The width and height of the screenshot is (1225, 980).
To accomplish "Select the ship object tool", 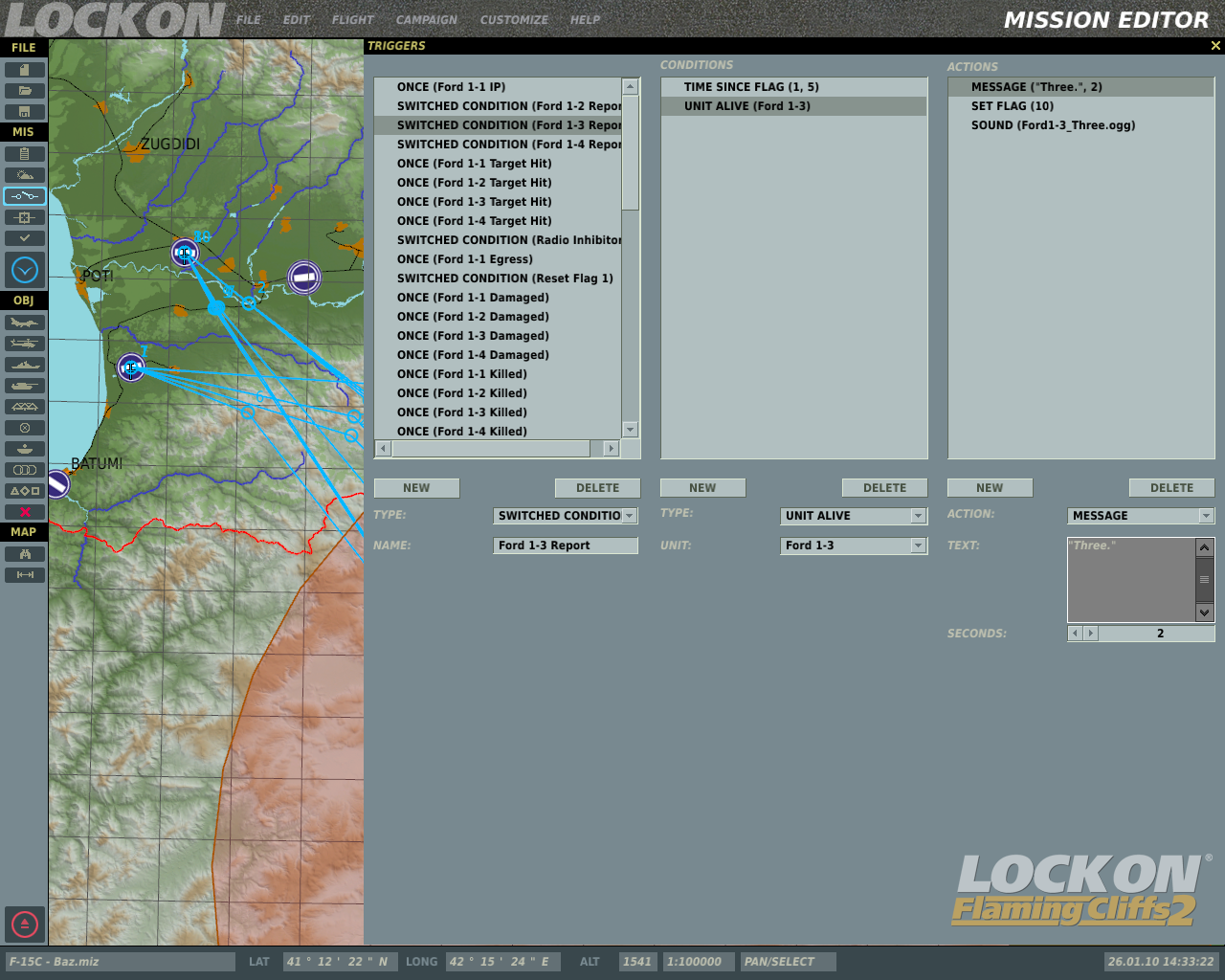I will (x=25, y=365).
